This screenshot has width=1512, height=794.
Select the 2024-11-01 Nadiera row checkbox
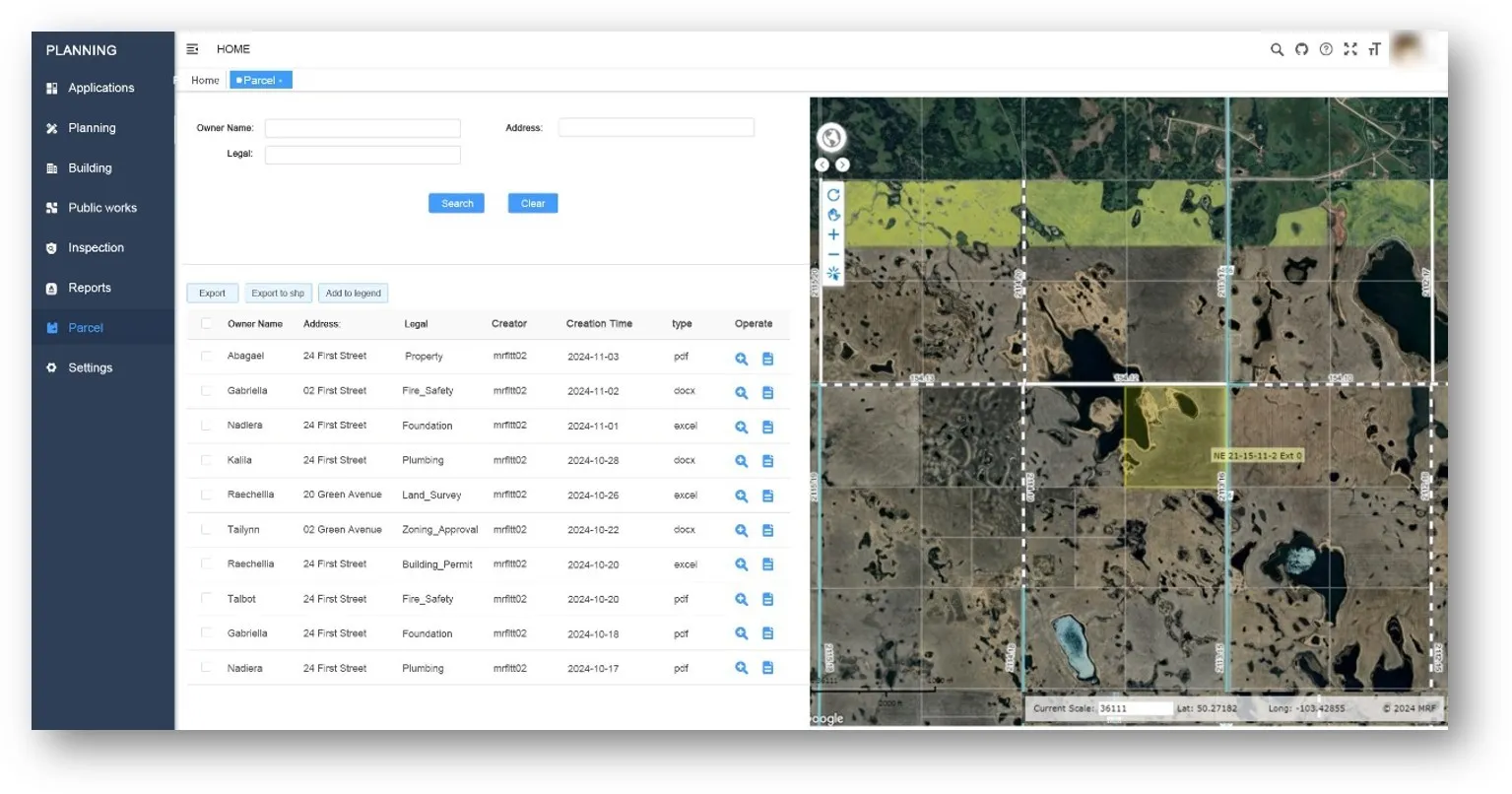206,425
